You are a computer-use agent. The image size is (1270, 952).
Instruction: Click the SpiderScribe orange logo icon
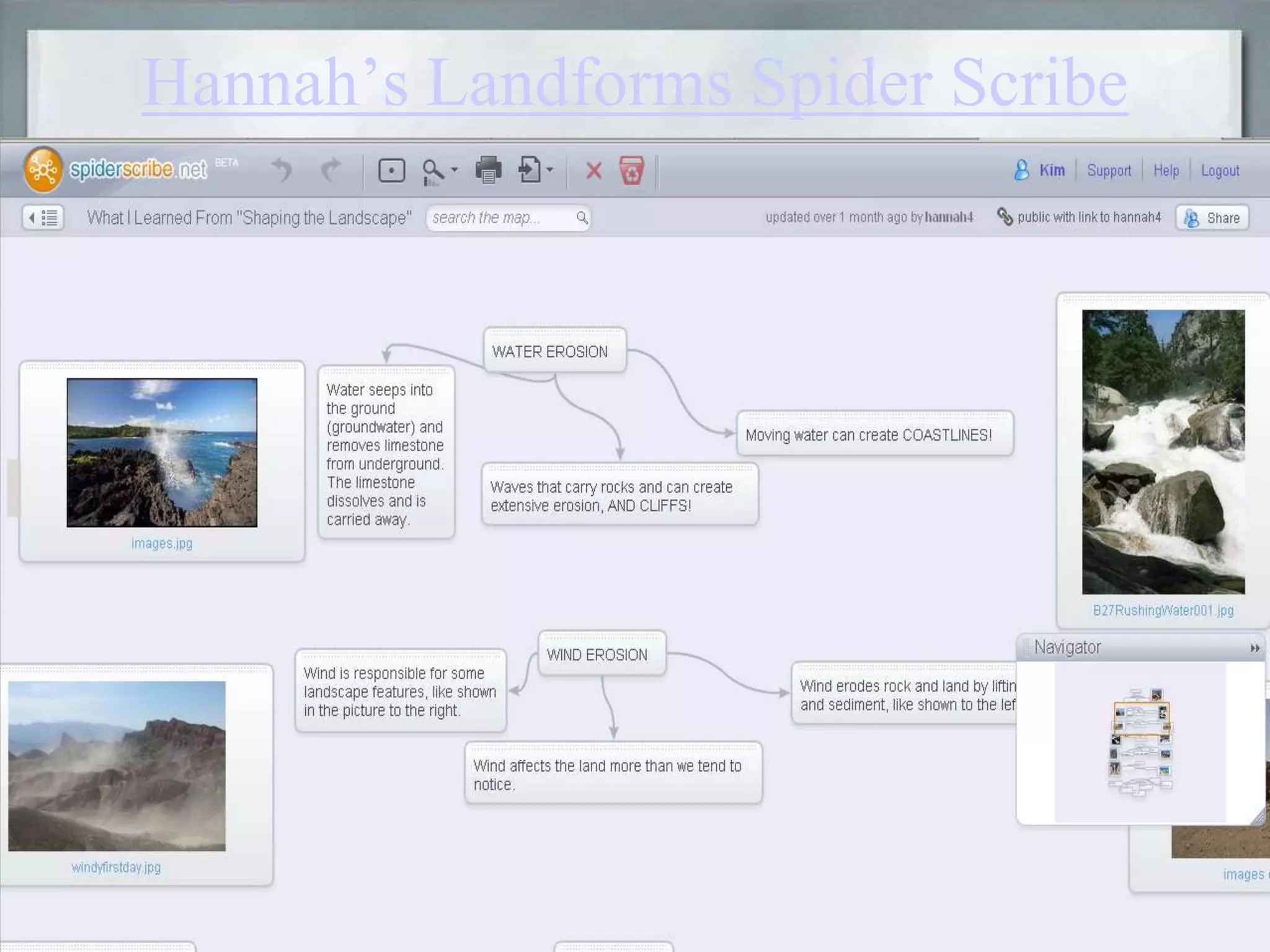(43, 169)
